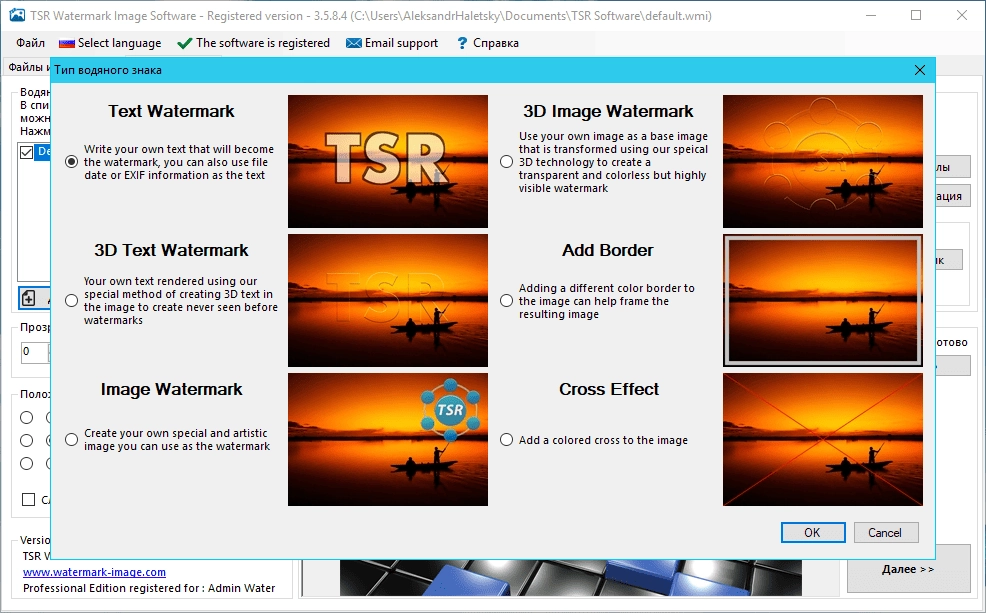Select the 3D Text Watermark radio button

pos(72,301)
